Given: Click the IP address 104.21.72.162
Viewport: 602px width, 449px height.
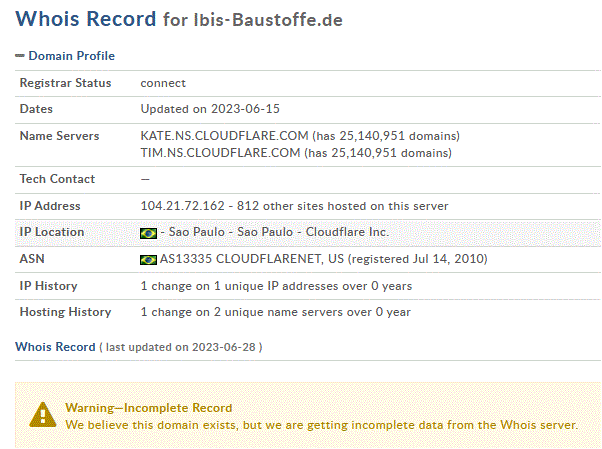Looking at the screenshot, I should (x=183, y=206).
